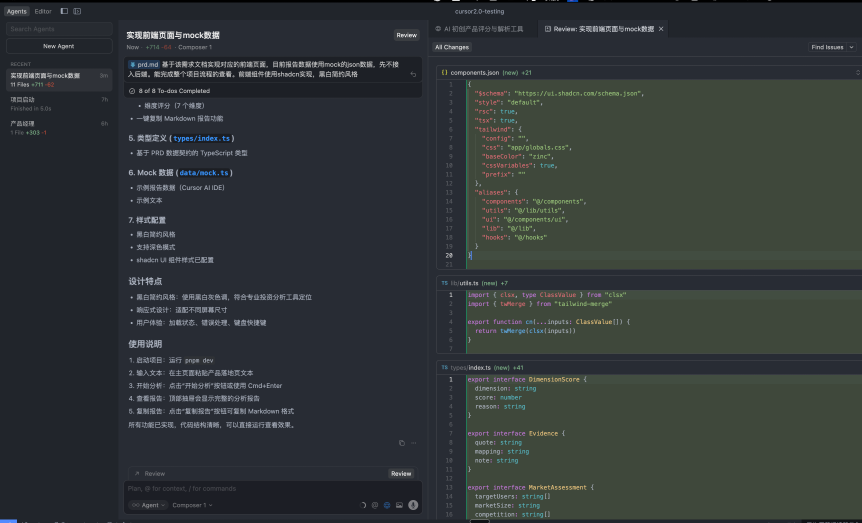The height and width of the screenshot is (523, 862).
Task: Click the right-side panel layout icon
Action: tap(78, 11)
